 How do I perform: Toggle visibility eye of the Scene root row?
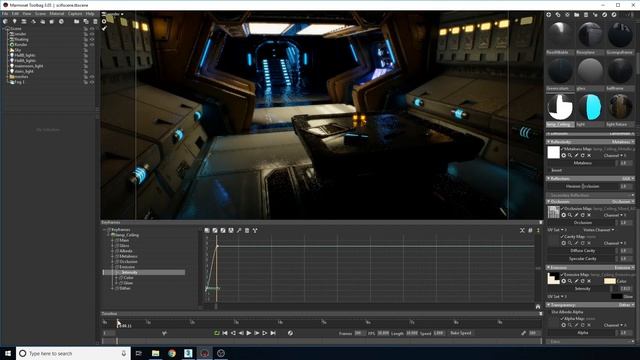(x=92, y=29)
